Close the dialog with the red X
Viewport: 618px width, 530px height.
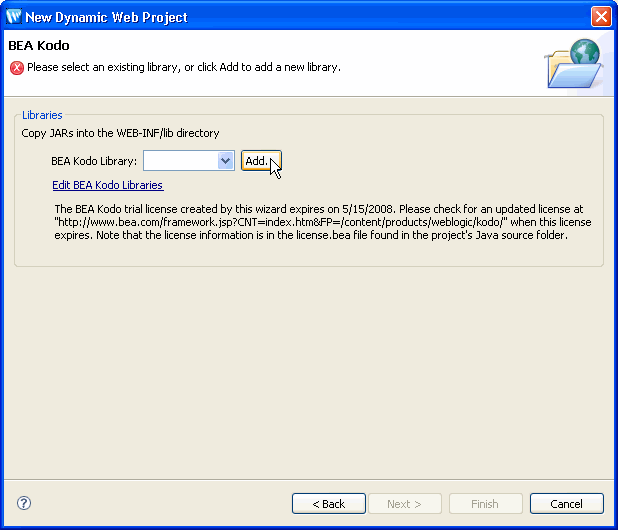pos(601,17)
